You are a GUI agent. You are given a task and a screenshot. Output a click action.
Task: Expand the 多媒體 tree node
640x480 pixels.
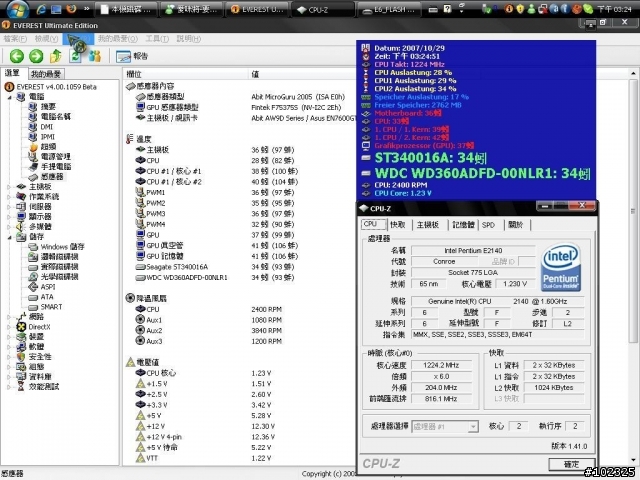coord(9,227)
